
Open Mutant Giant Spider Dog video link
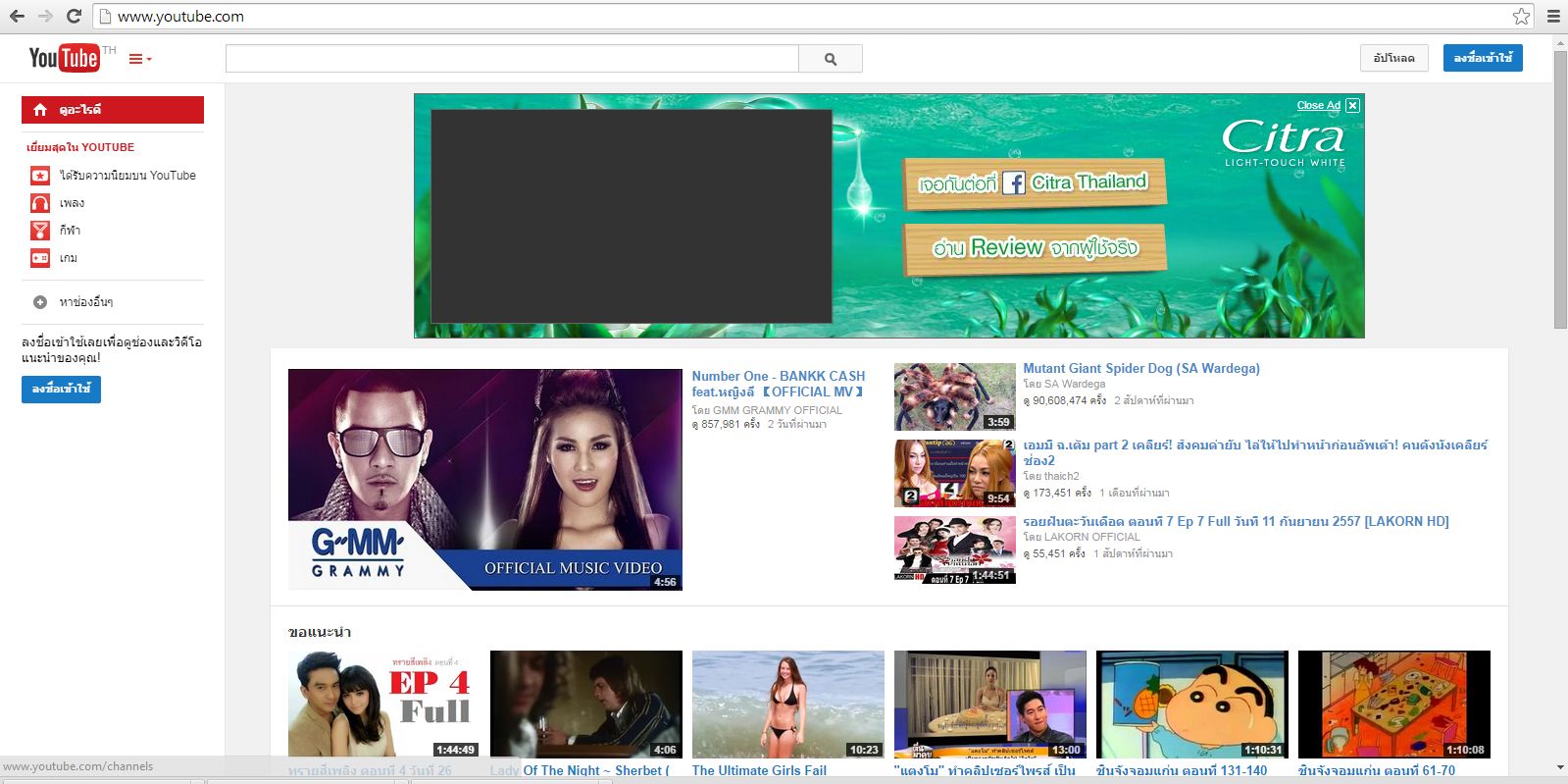[1140, 369]
